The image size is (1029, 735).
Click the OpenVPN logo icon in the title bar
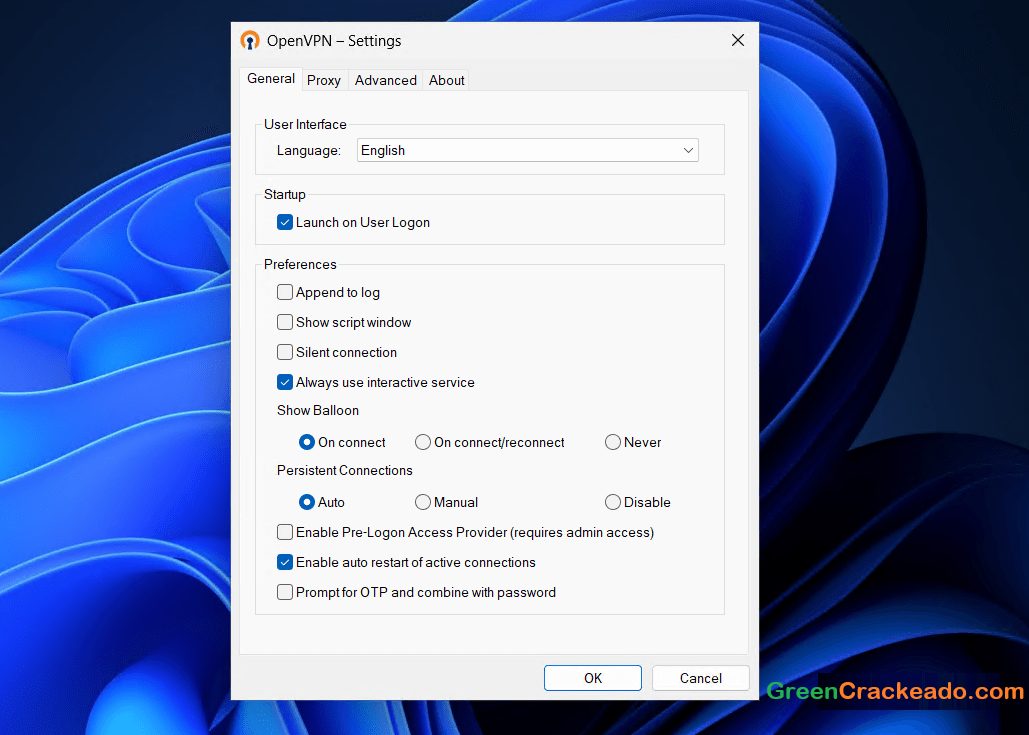[250, 40]
